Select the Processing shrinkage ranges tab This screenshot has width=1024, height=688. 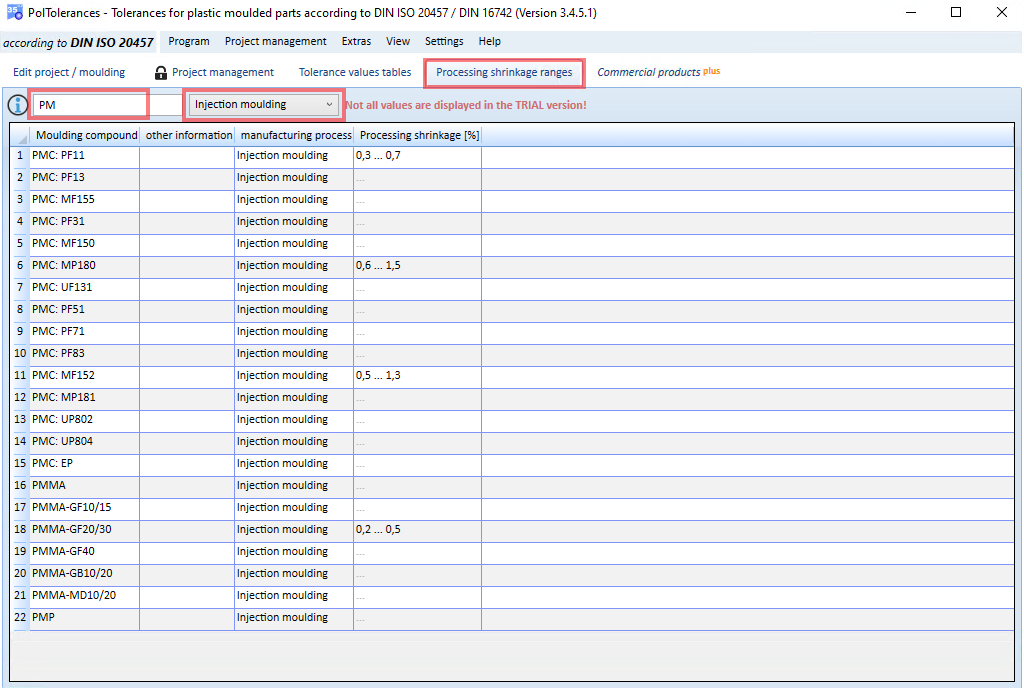click(x=504, y=72)
